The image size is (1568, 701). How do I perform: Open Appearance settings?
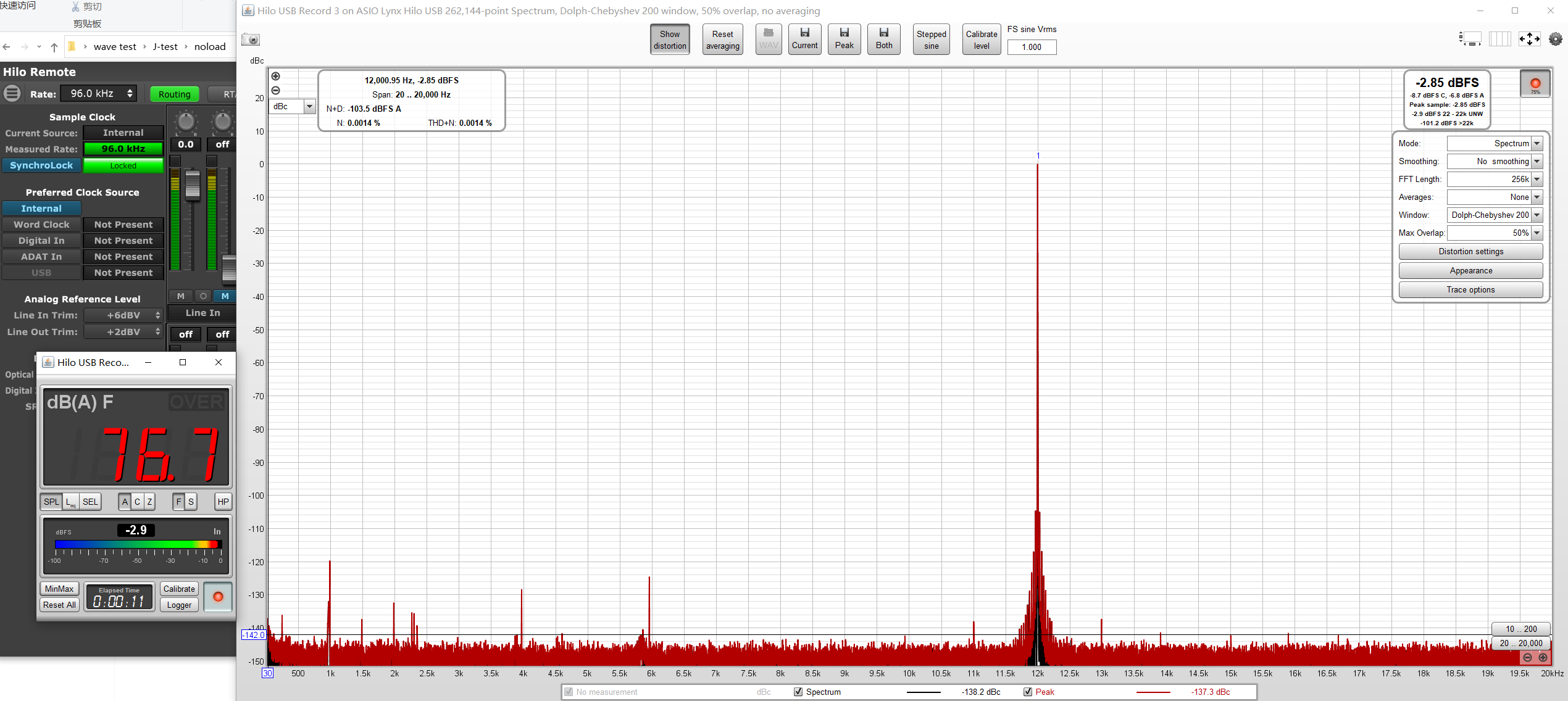1470,271
